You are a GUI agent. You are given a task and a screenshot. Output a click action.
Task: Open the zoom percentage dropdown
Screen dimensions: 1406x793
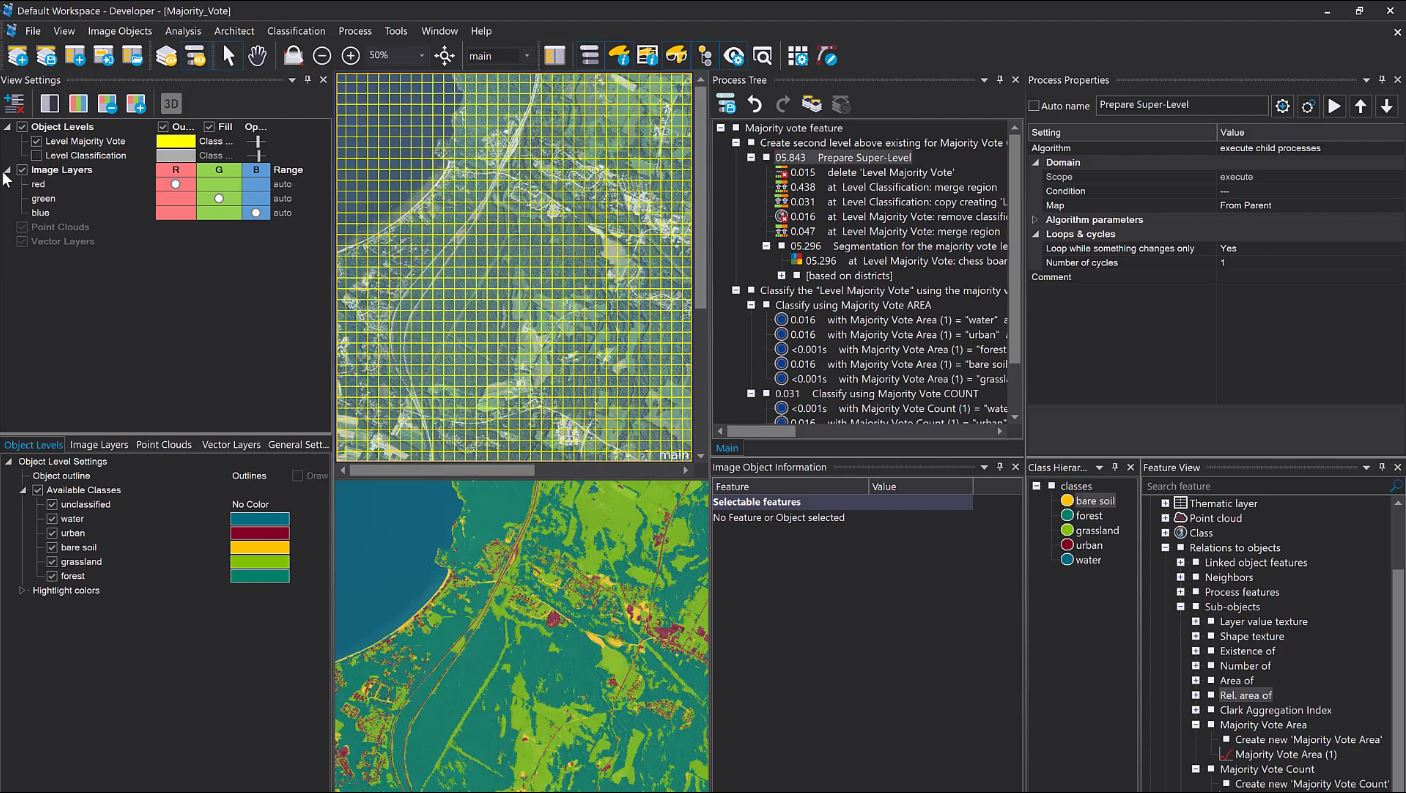[421, 56]
